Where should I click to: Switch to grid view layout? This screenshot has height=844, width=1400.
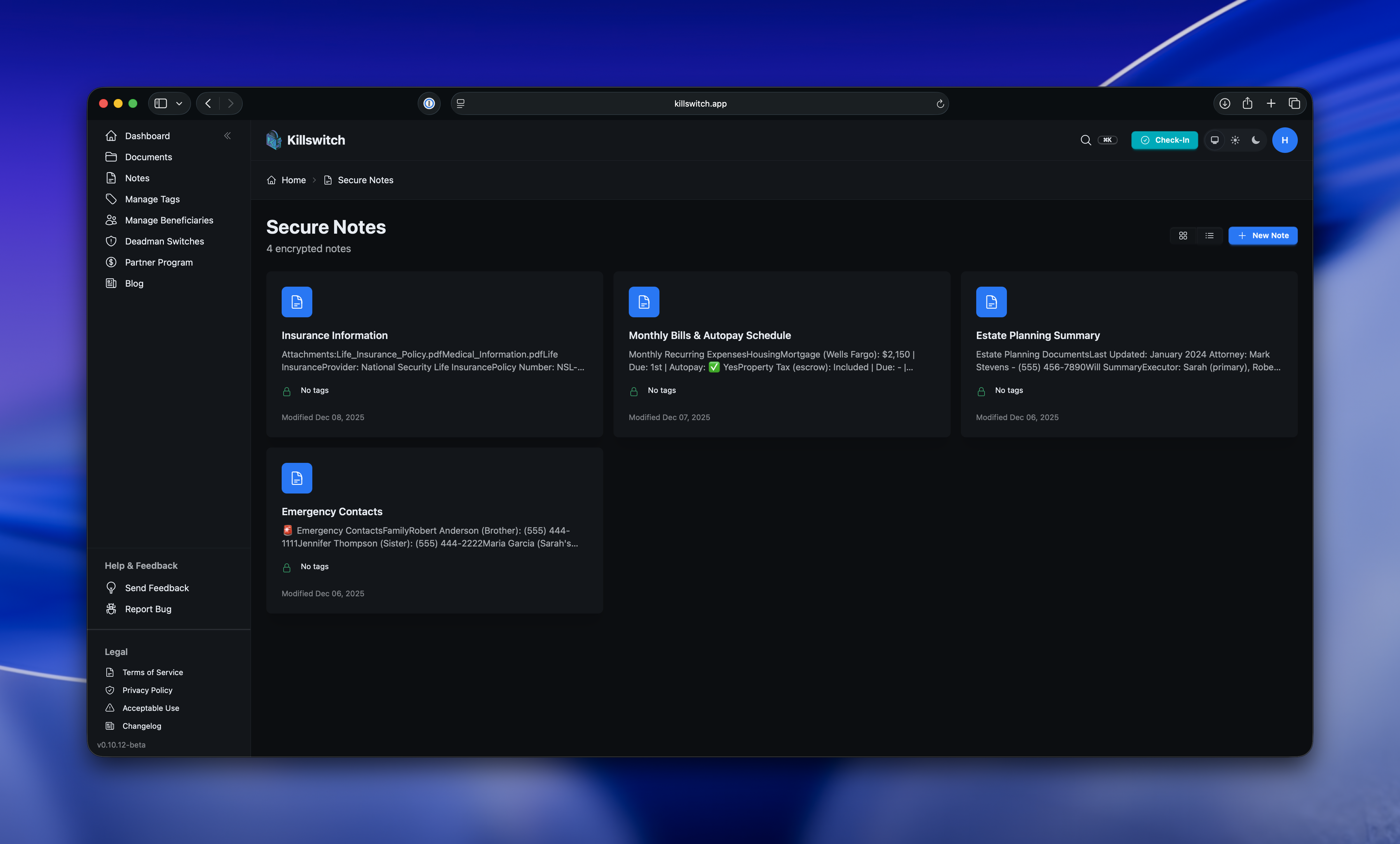1183,236
